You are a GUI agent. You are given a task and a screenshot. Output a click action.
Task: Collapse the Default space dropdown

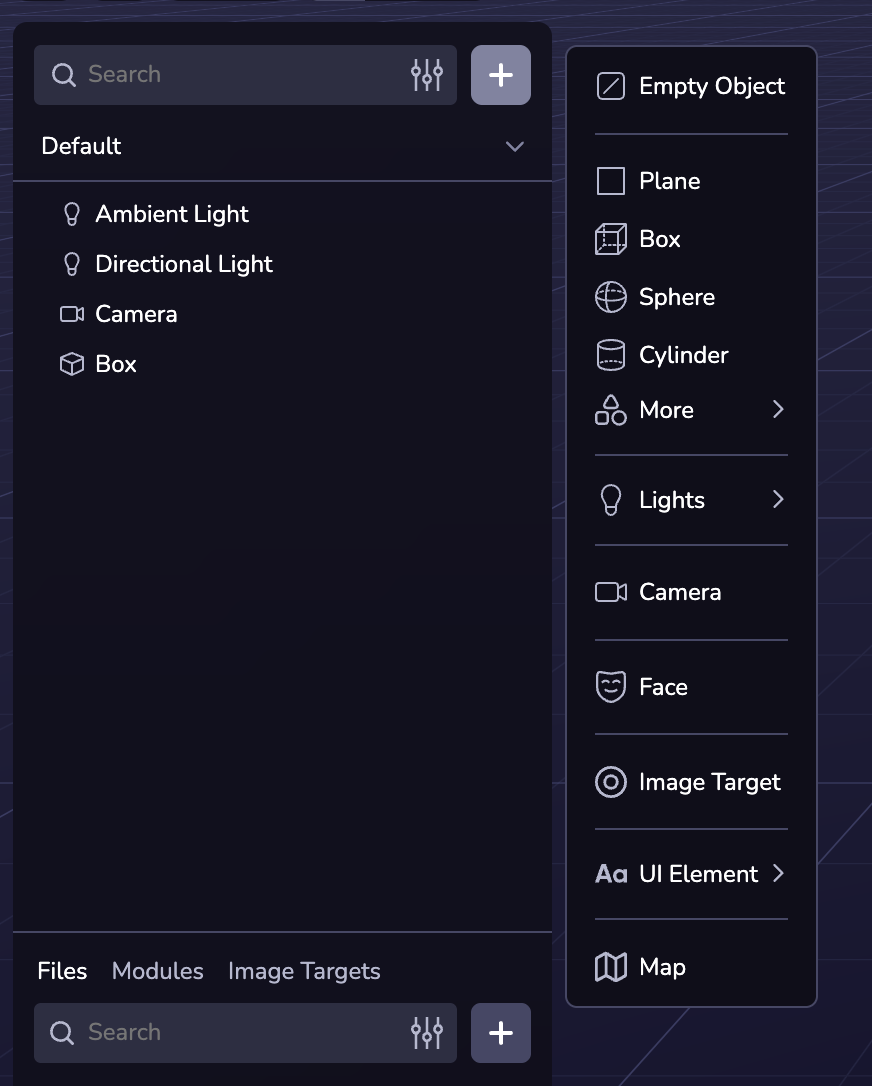[x=515, y=146]
